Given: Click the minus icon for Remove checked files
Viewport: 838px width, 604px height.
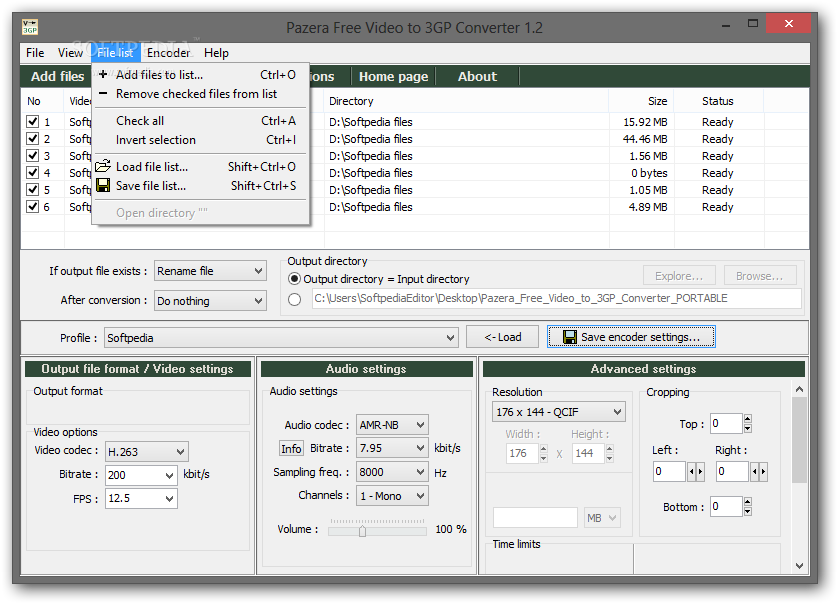Looking at the screenshot, I should coord(103,94).
